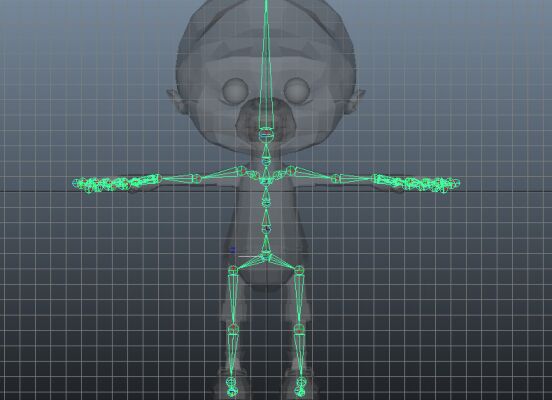552x400 pixels.
Task: Select the hip joint on screen-right leg
Action: (299, 270)
